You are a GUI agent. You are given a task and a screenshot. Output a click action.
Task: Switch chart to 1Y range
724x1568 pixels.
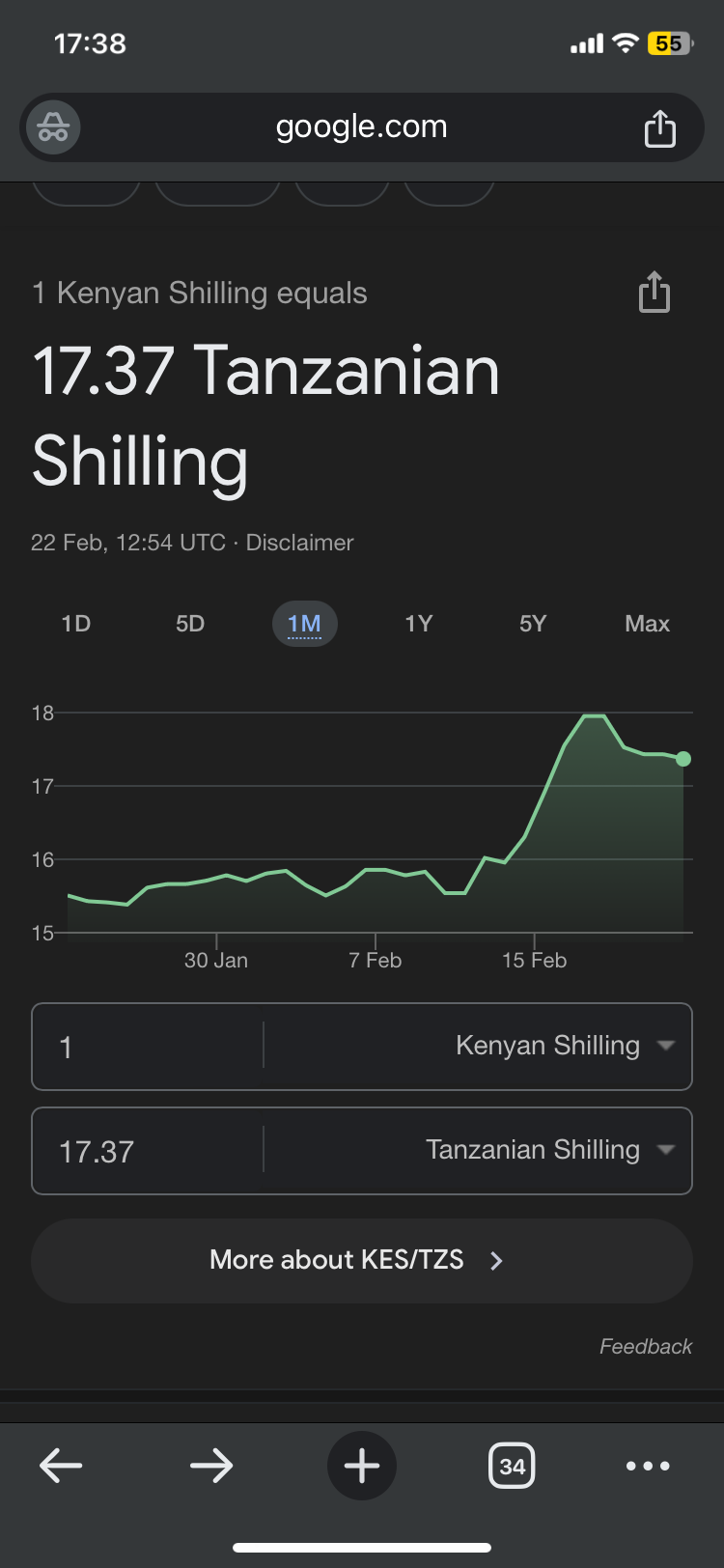coord(418,624)
